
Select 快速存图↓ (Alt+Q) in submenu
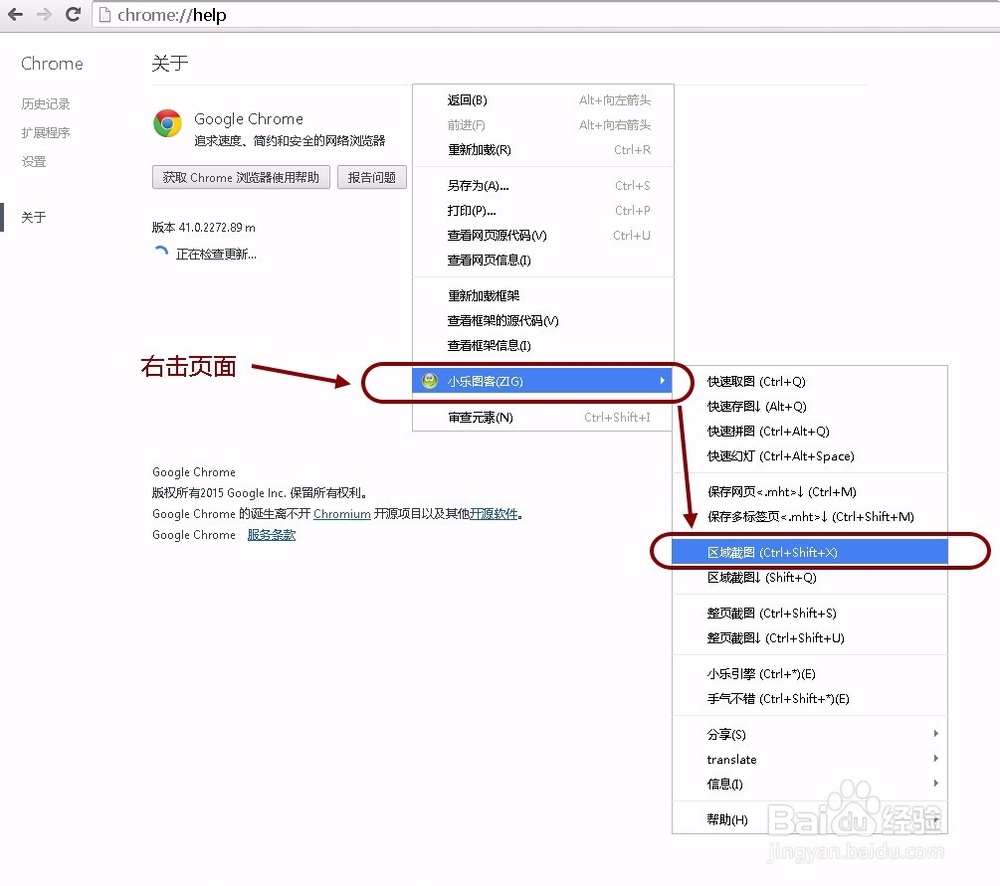coord(810,406)
